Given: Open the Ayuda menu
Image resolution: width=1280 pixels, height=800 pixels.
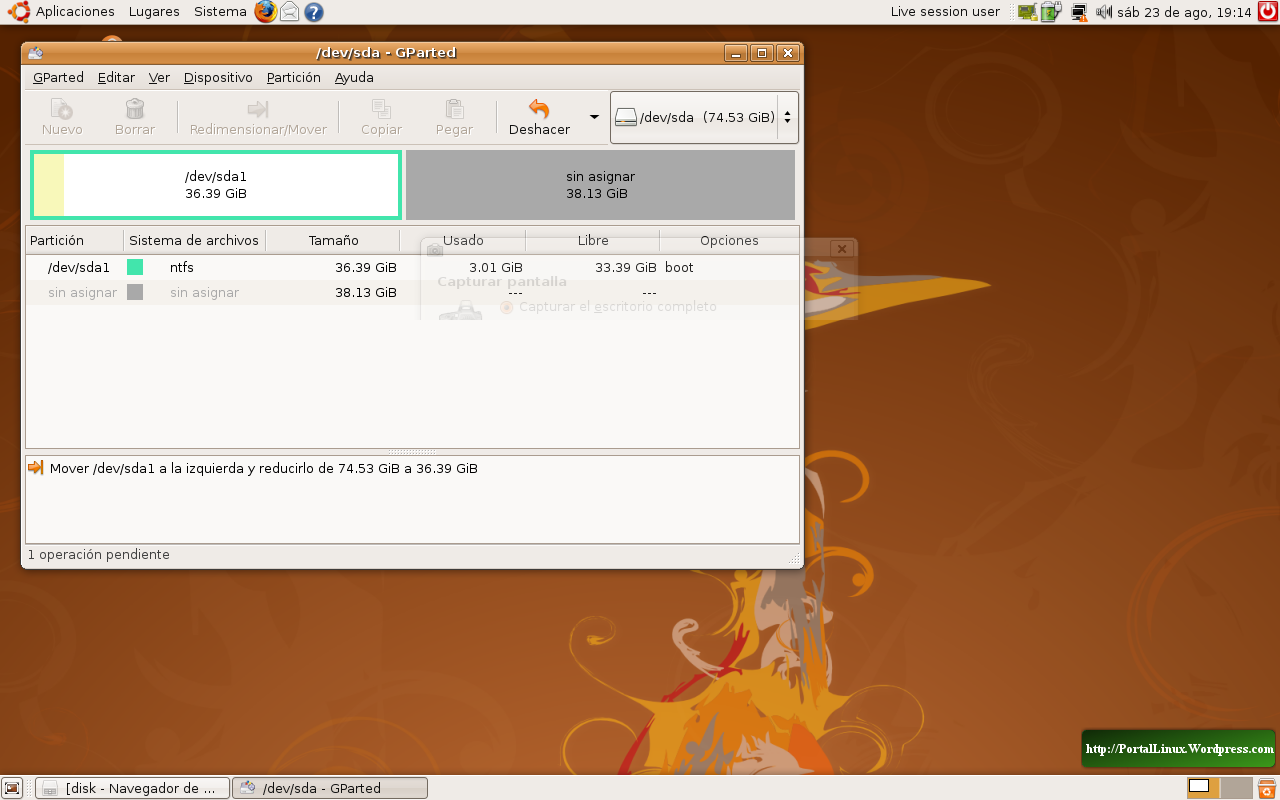Looking at the screenshot, I should coord(354,77).
